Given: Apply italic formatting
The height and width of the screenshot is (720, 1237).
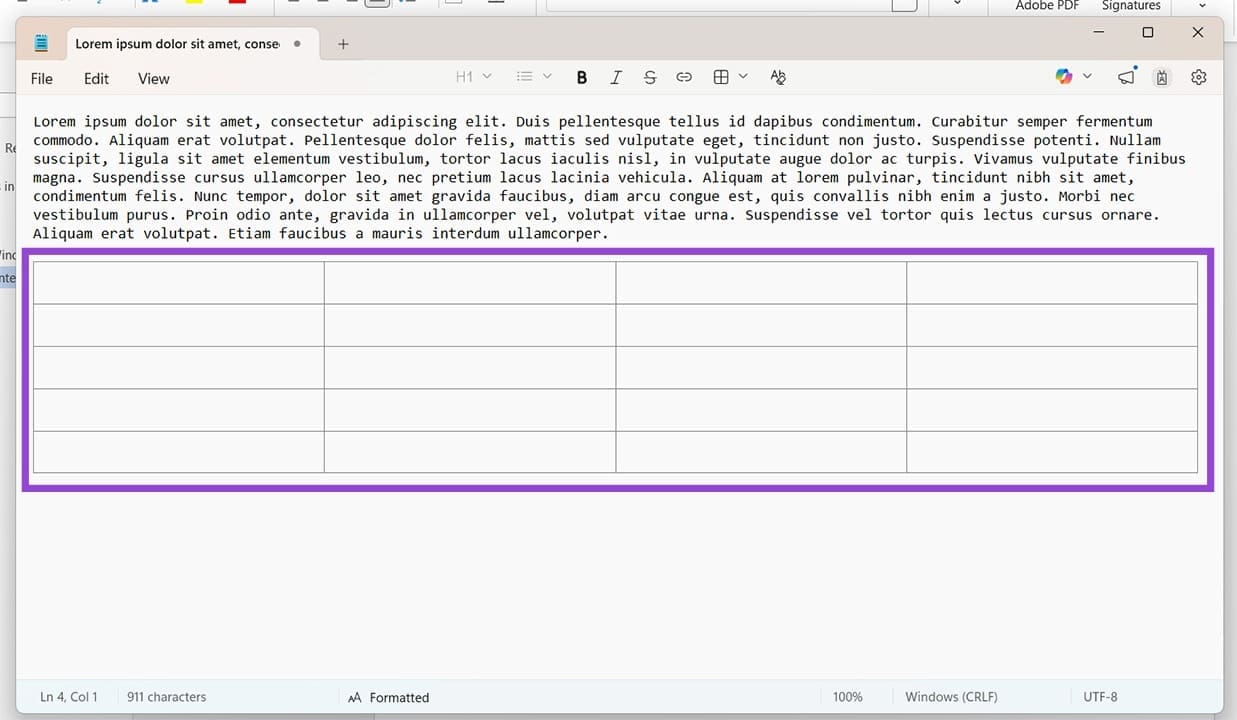Looking at the screenshot, I should (616, 77).
